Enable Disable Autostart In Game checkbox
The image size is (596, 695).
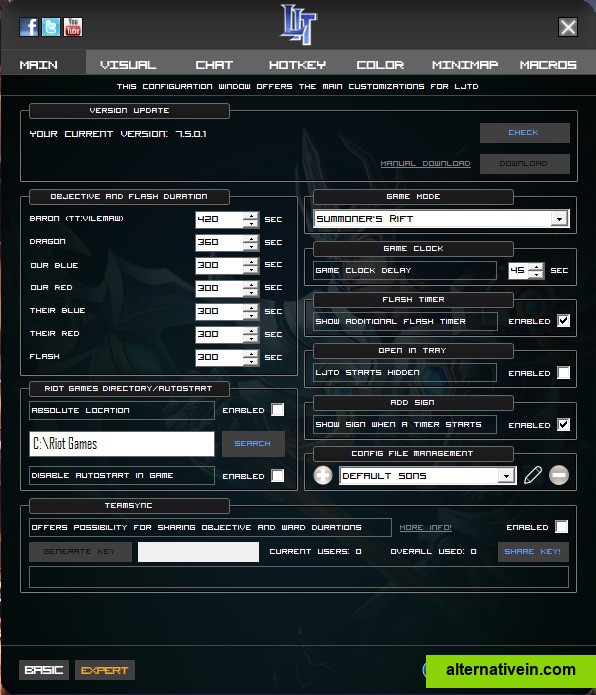pos(277,475)
